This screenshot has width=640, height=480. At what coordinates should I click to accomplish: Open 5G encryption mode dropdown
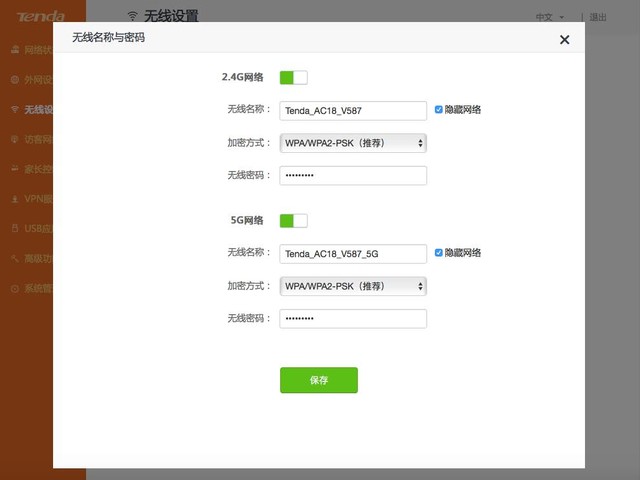tap(353, 287)
